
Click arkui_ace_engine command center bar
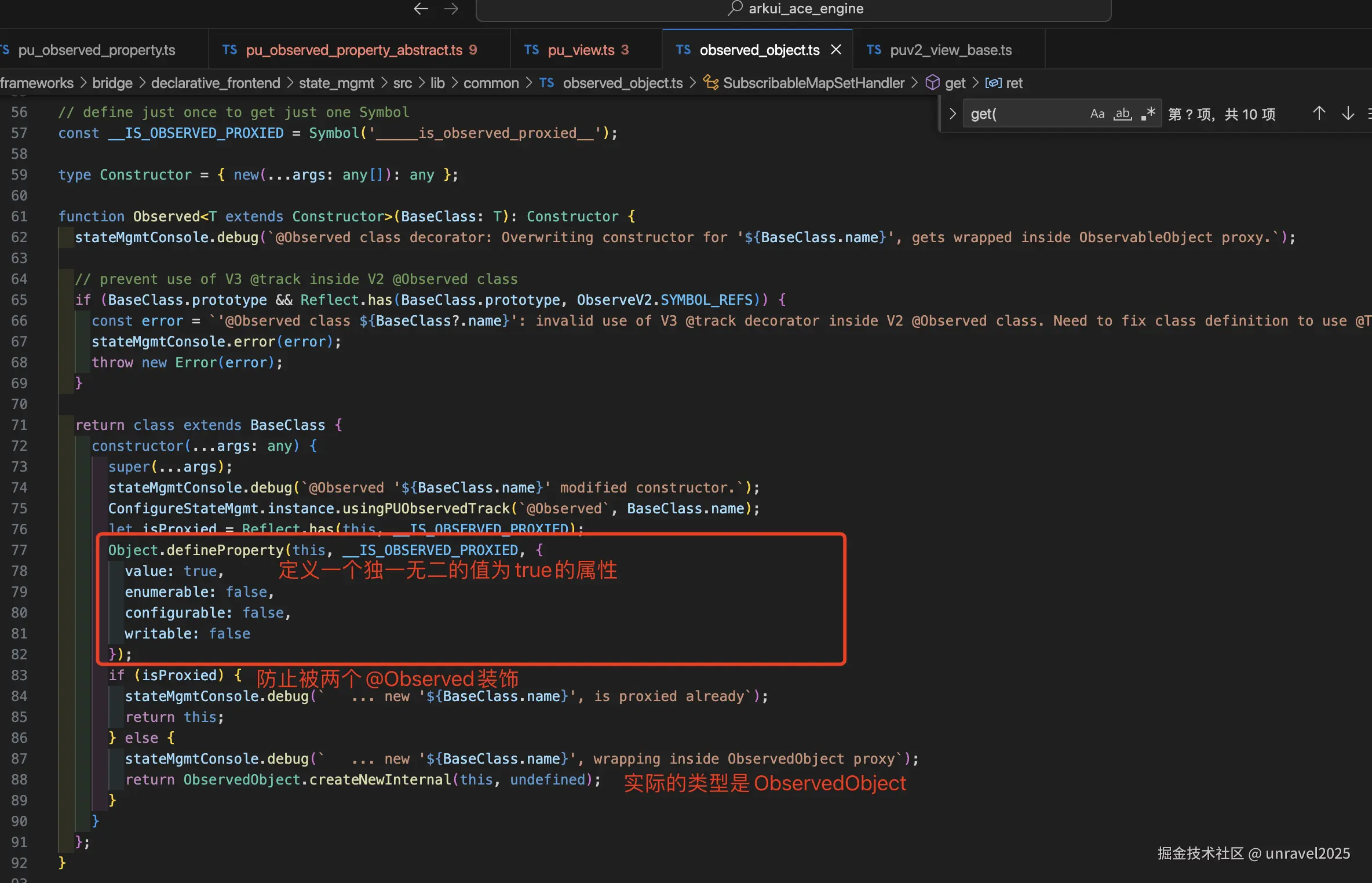805,9
